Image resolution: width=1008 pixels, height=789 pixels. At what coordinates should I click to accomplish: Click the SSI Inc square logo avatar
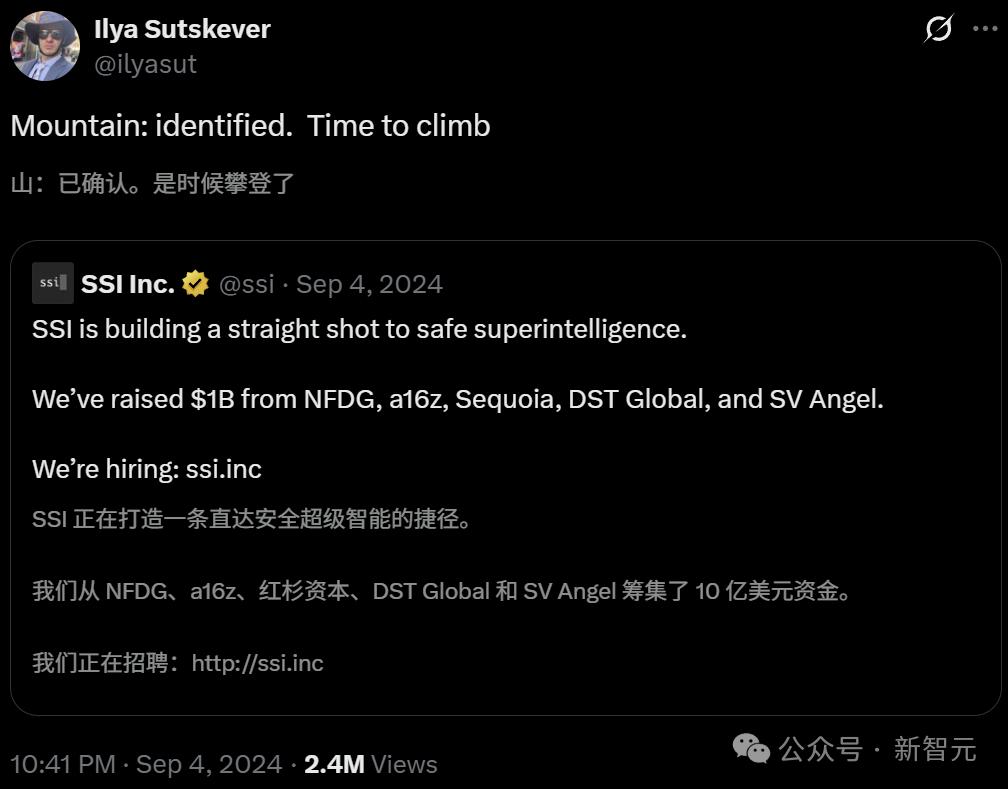point(53,282)
